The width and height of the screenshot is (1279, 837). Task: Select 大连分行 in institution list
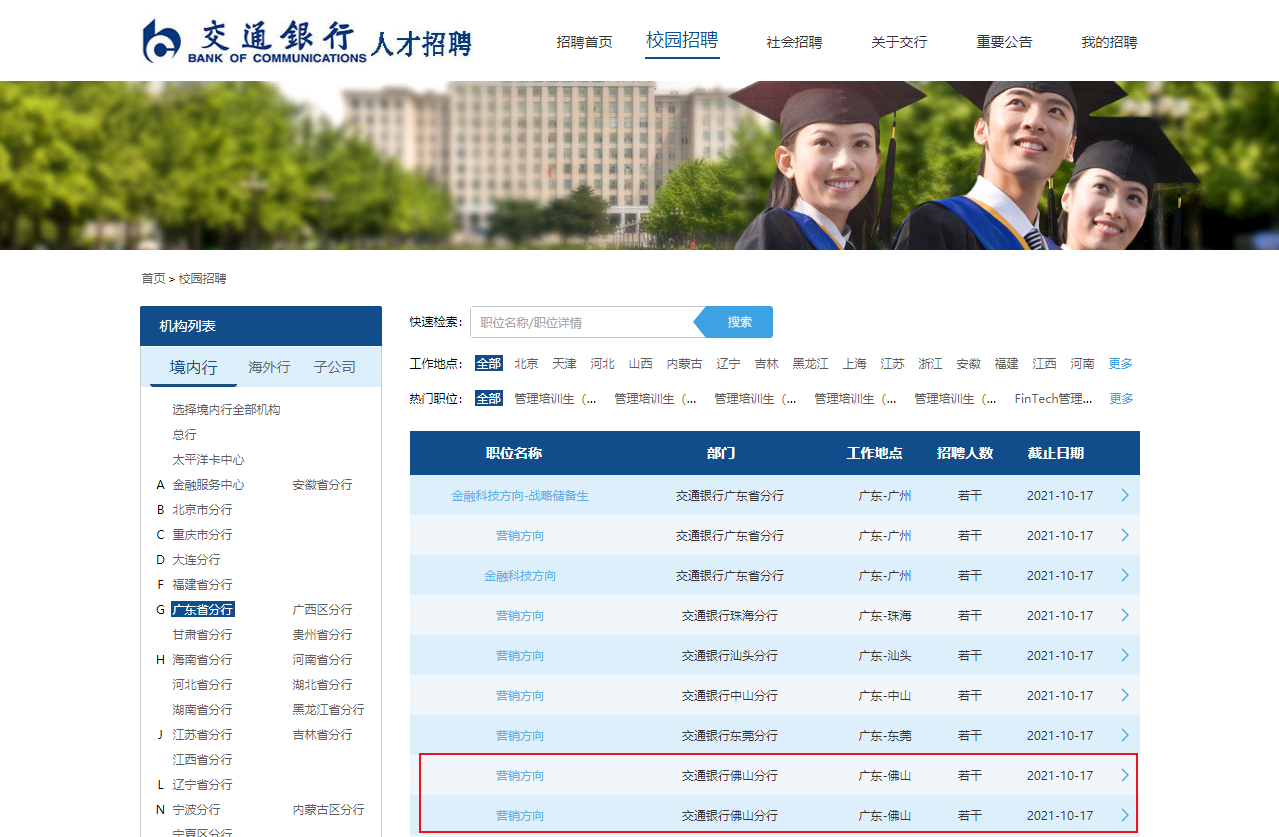point(196,559)
